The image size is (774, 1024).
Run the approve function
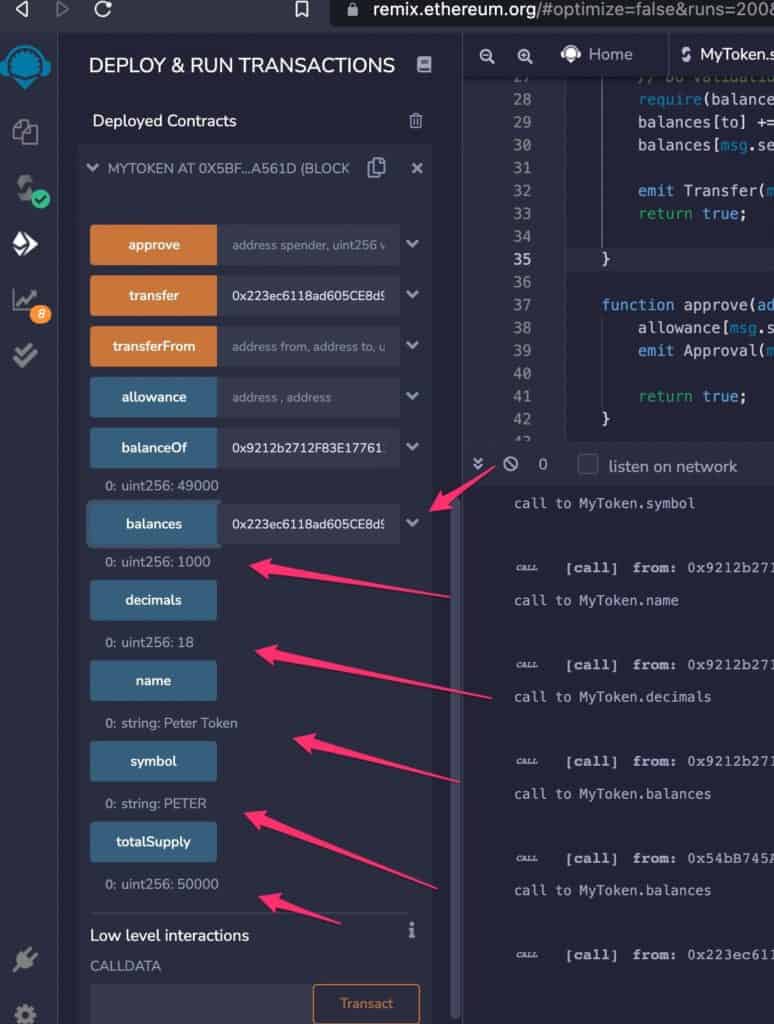point(153,245)
